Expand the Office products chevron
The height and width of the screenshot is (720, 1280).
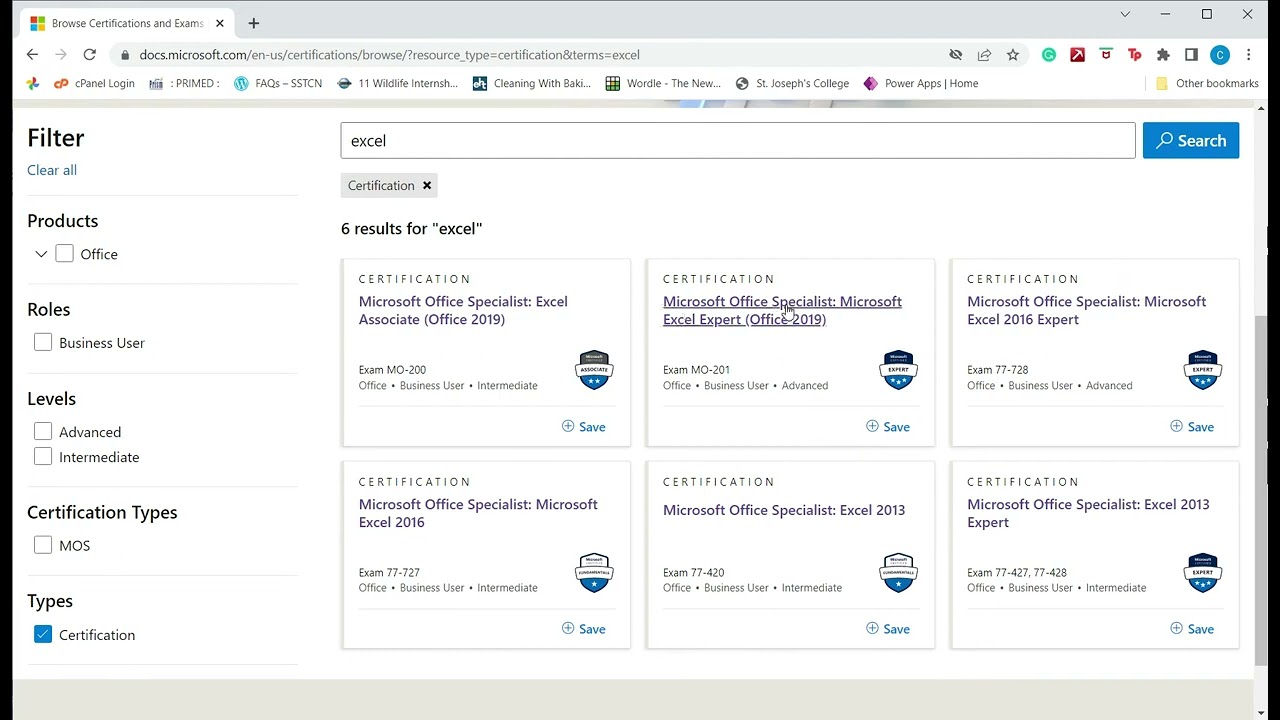click(x=41, y=254)
